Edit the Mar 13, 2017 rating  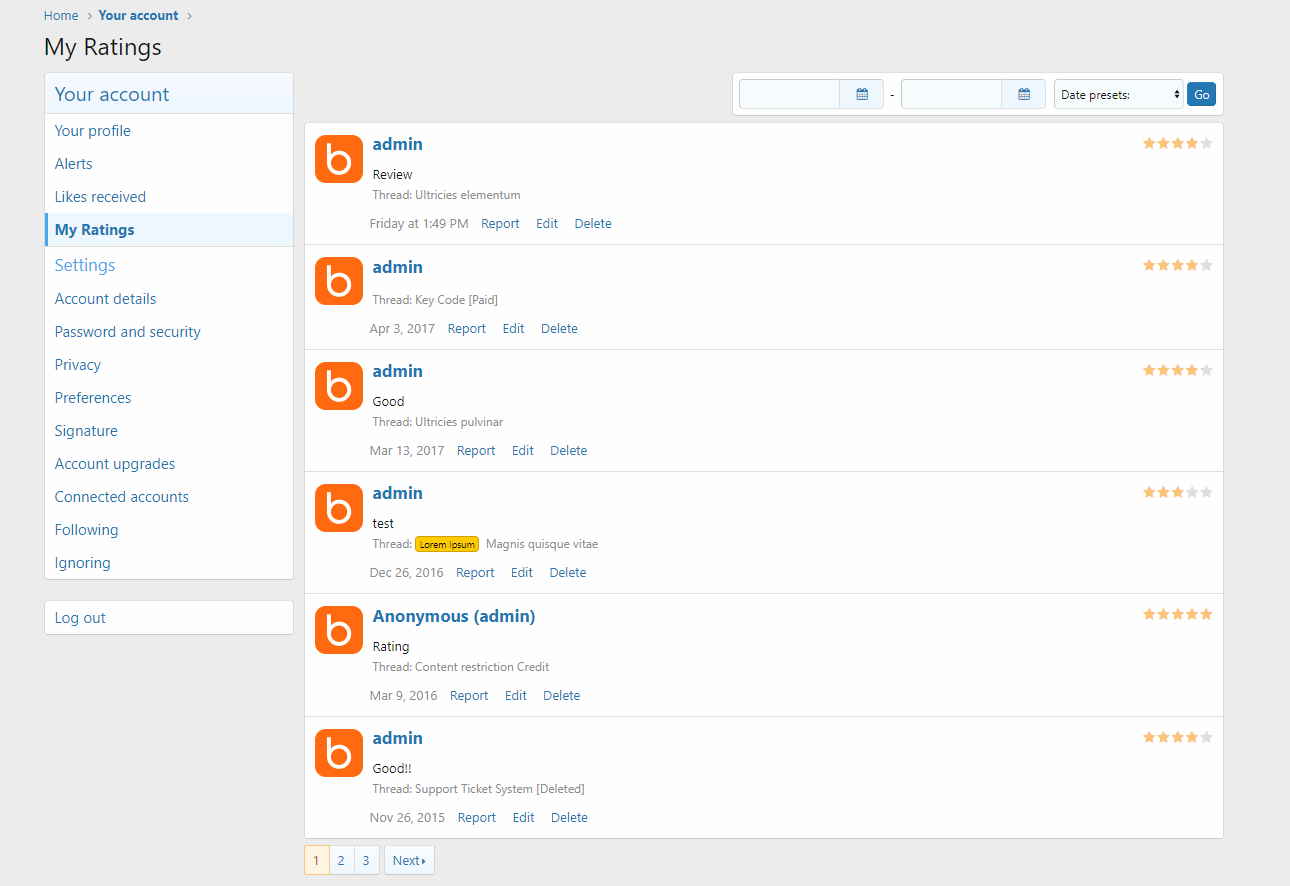point(523,451)
